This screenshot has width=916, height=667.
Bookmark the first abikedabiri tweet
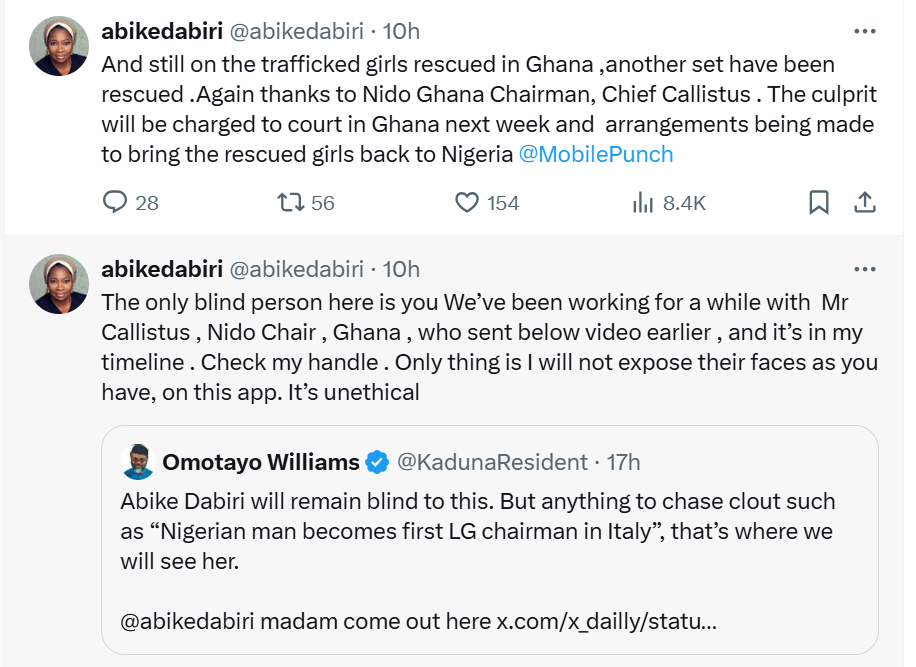[818, 203]
